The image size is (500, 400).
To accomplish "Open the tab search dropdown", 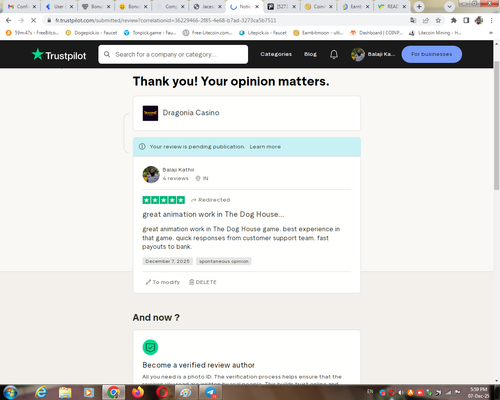I will [449, 7].
